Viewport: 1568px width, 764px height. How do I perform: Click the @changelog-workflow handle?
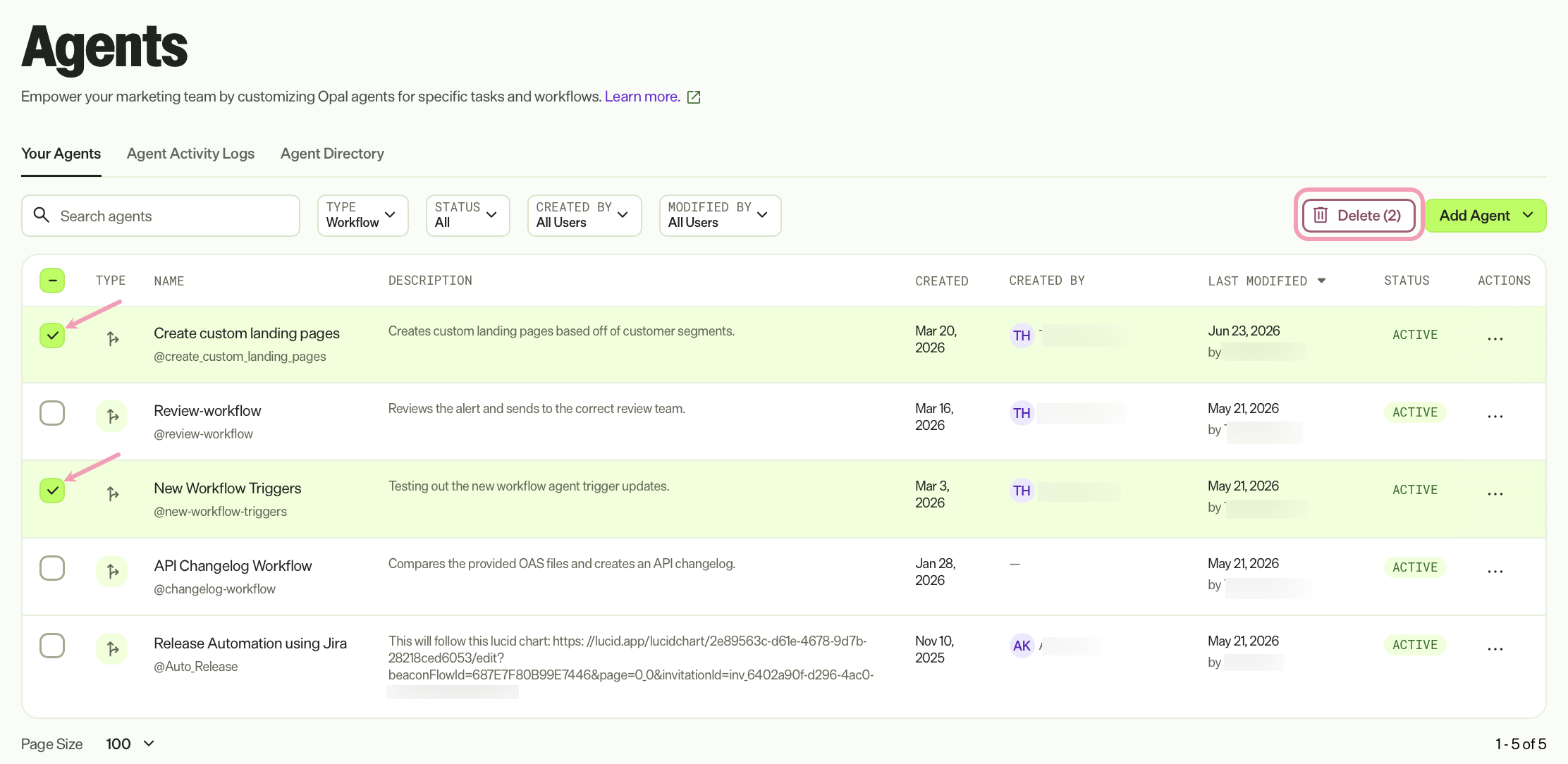click(214, 589)
